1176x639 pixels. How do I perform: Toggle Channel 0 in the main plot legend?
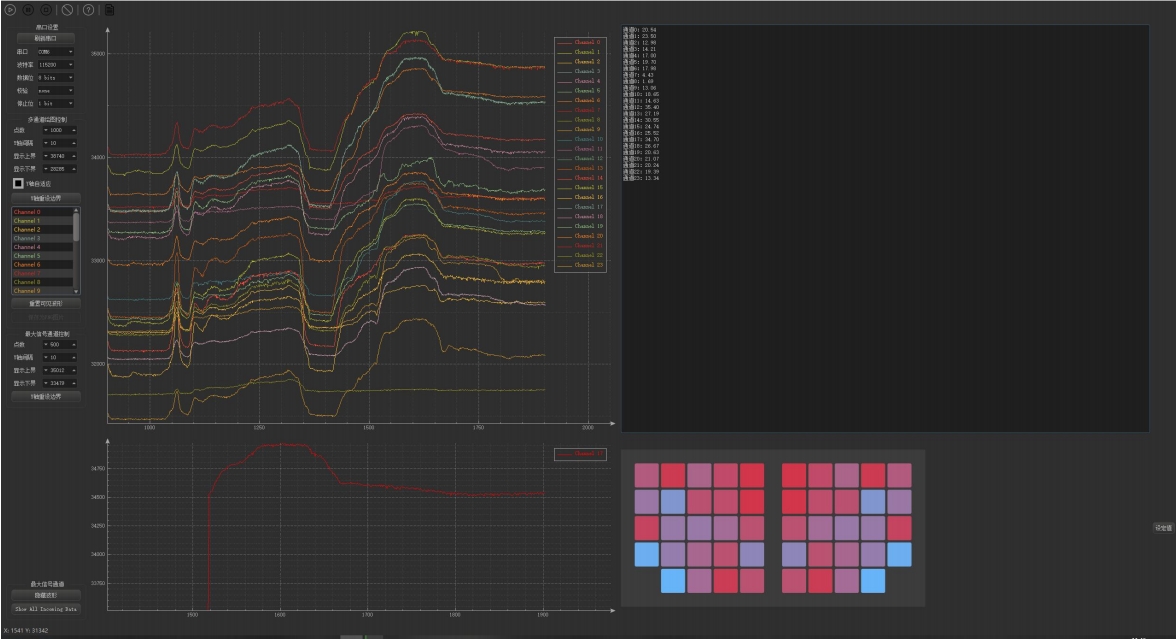point(580,43)
